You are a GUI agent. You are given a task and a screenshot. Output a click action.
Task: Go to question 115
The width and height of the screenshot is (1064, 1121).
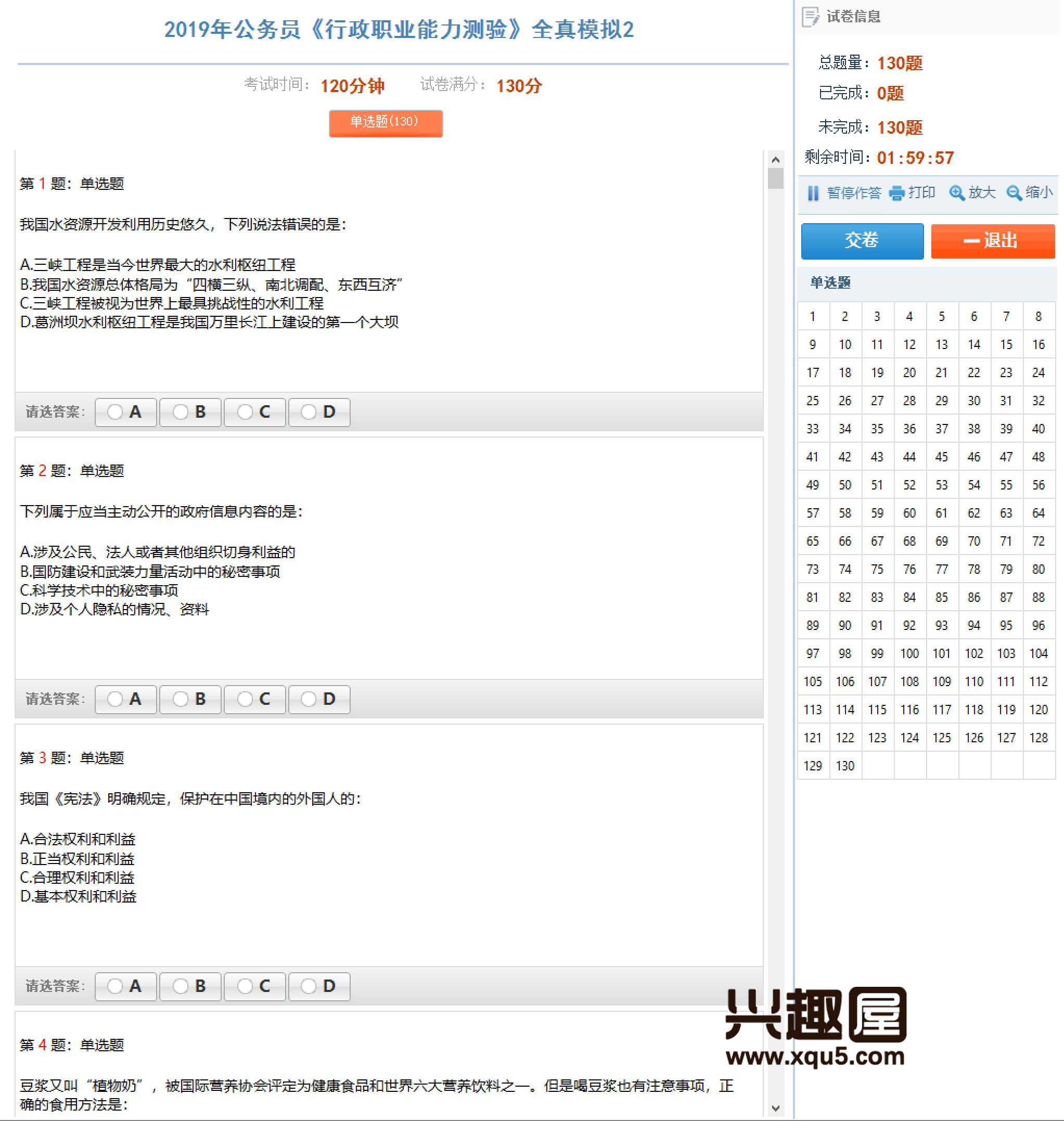click(x=877, y=710)
